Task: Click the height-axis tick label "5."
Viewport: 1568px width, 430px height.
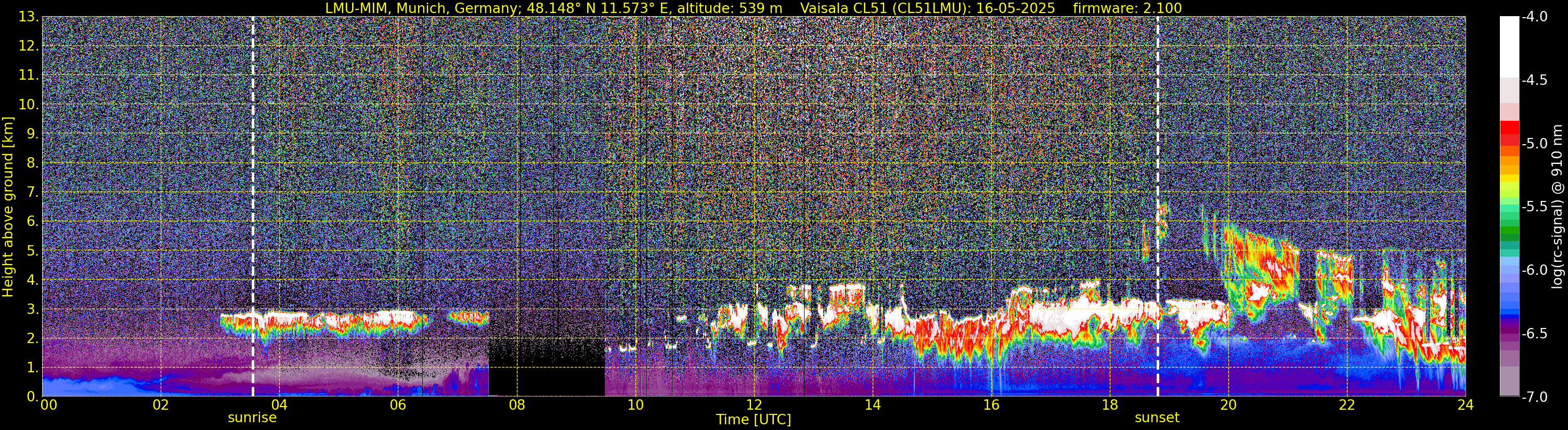Action: coord(33,250)
